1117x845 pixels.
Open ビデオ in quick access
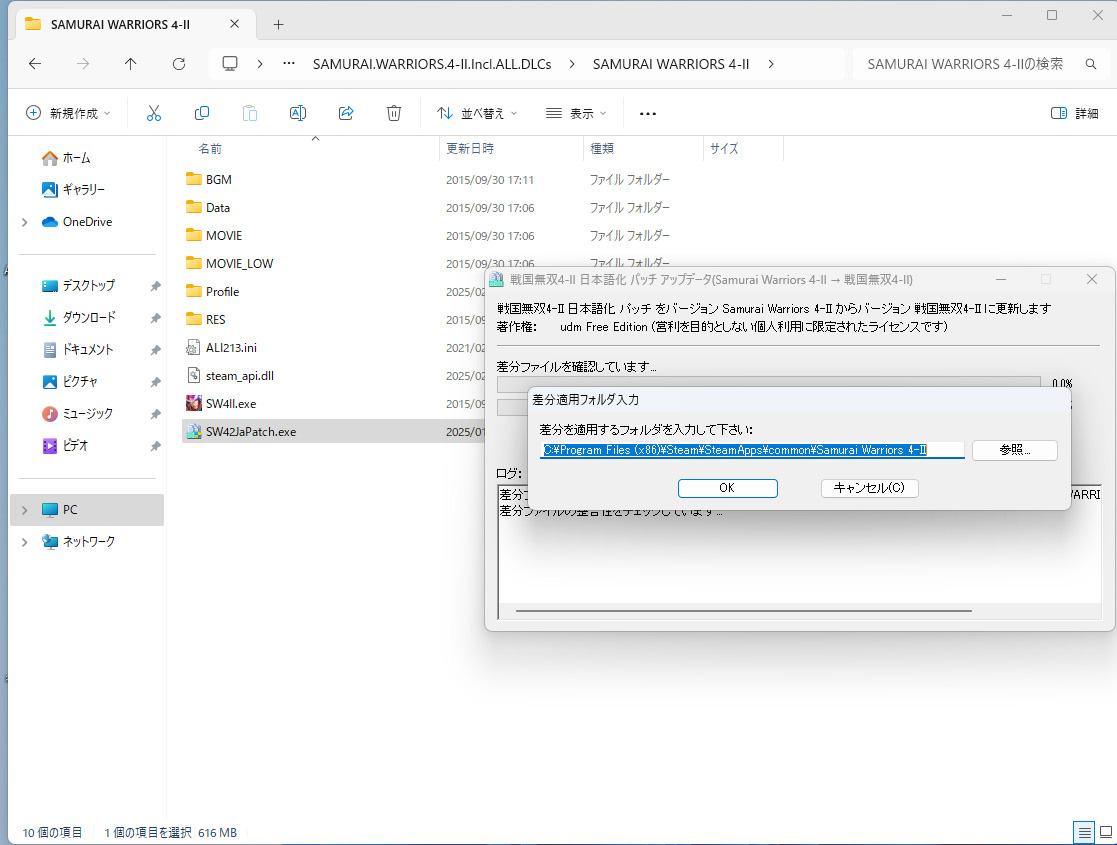click(x=65, y=446)
